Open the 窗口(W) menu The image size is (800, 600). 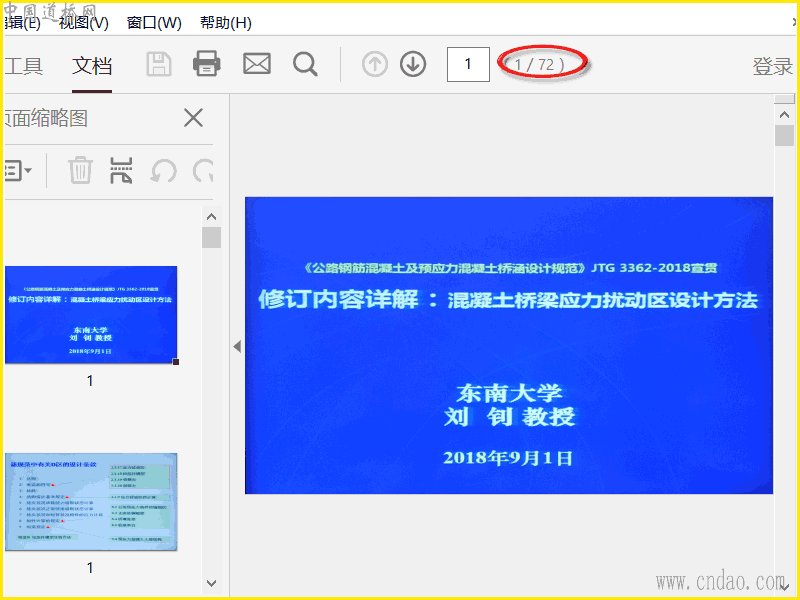pos(154,23)
